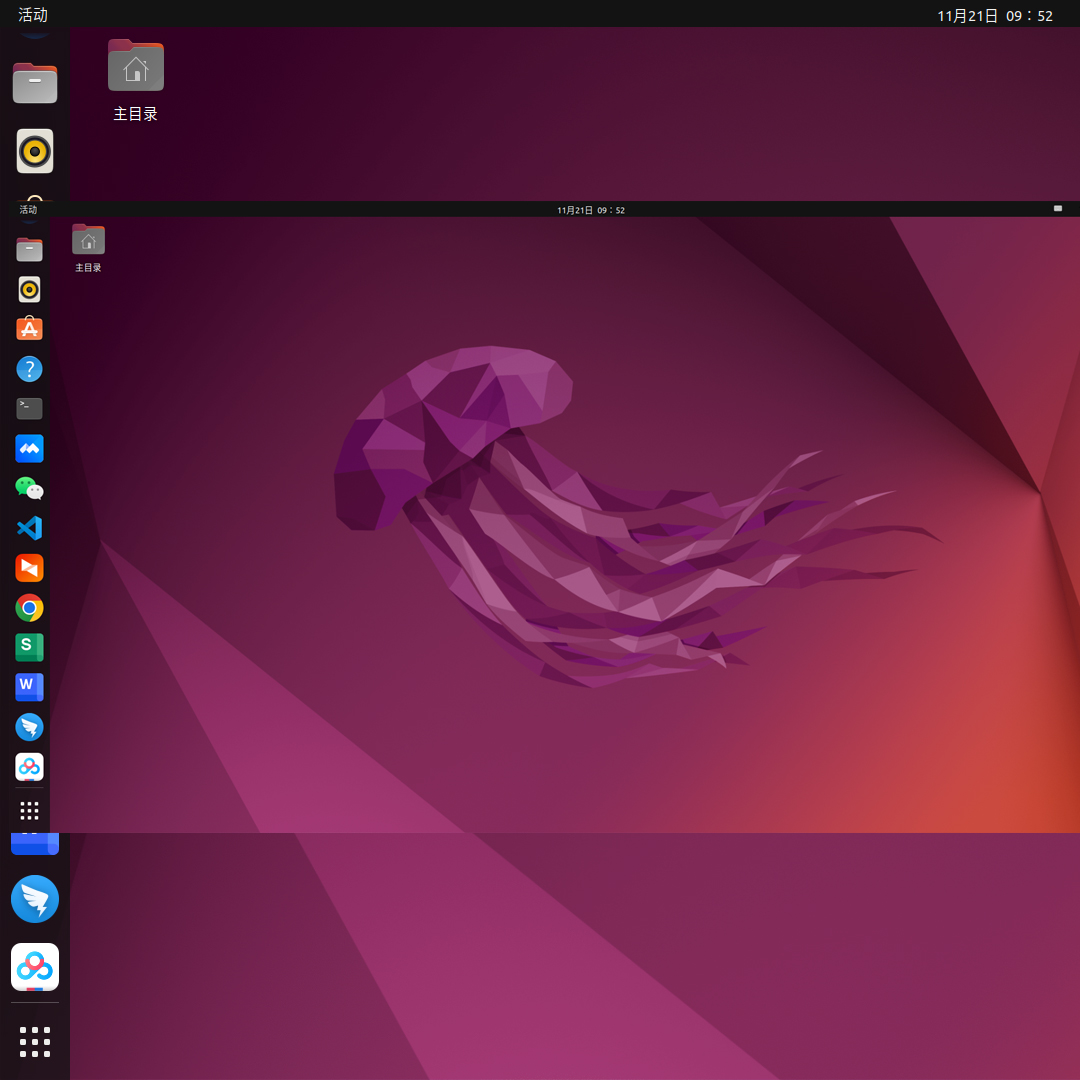Launch Rhythmbox from the enlarged outer dock
The width and height of the screenshot is (1080, 1080).
coord(34,151)
